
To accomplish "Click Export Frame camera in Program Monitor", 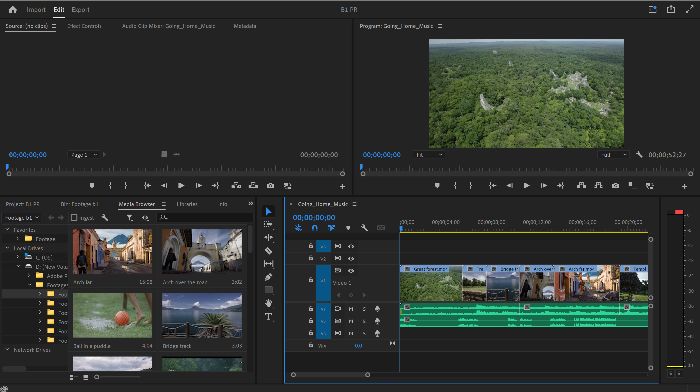I will point(615,185).
